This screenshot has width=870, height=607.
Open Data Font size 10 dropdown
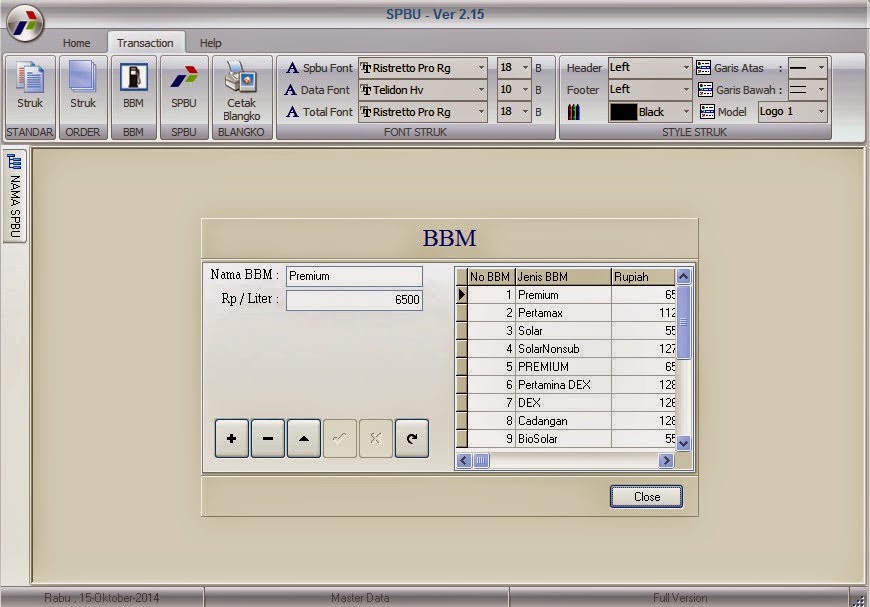pyautogui.click(x=525, y=89)
